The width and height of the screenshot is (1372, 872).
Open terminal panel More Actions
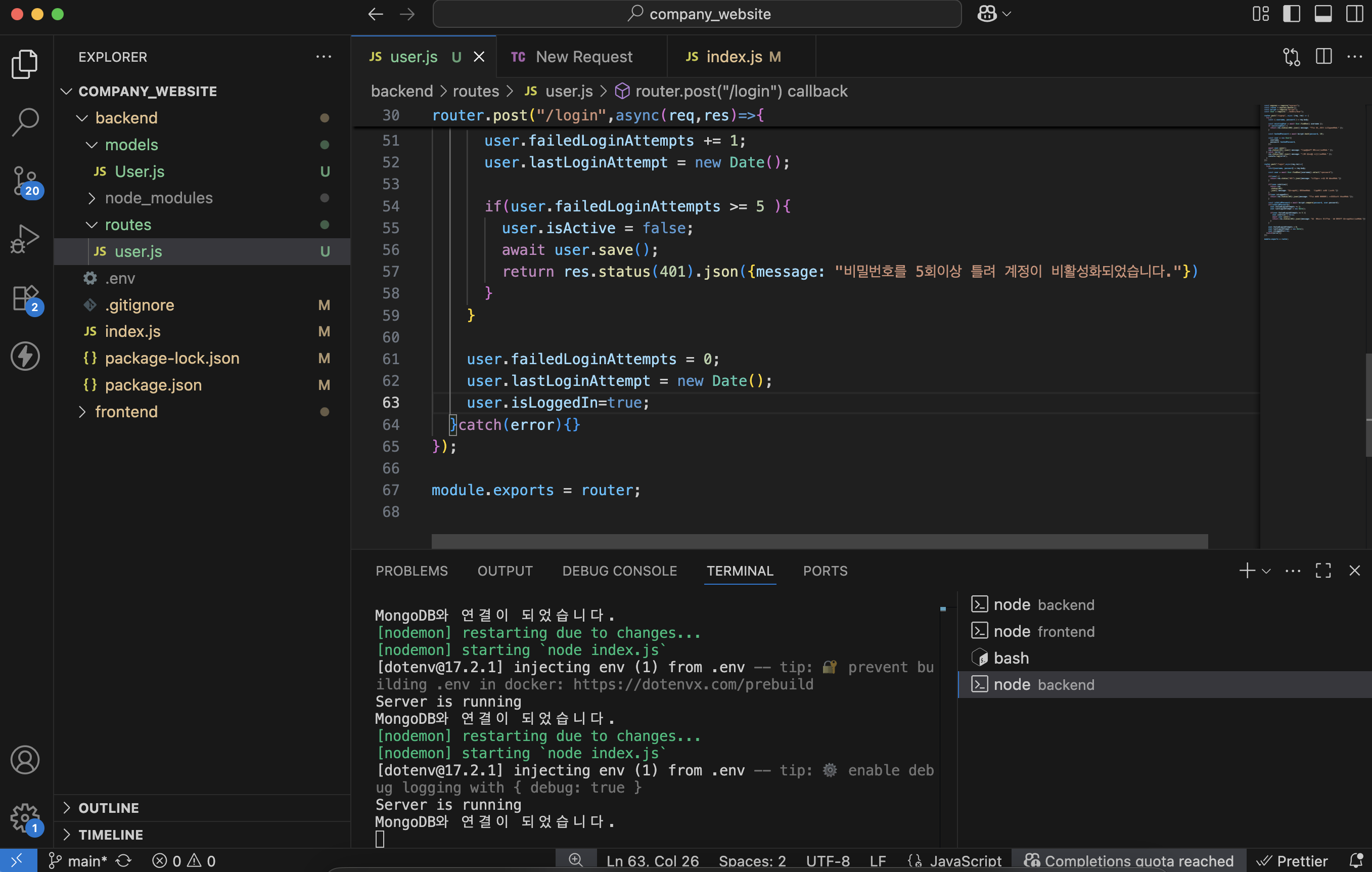1293,571
